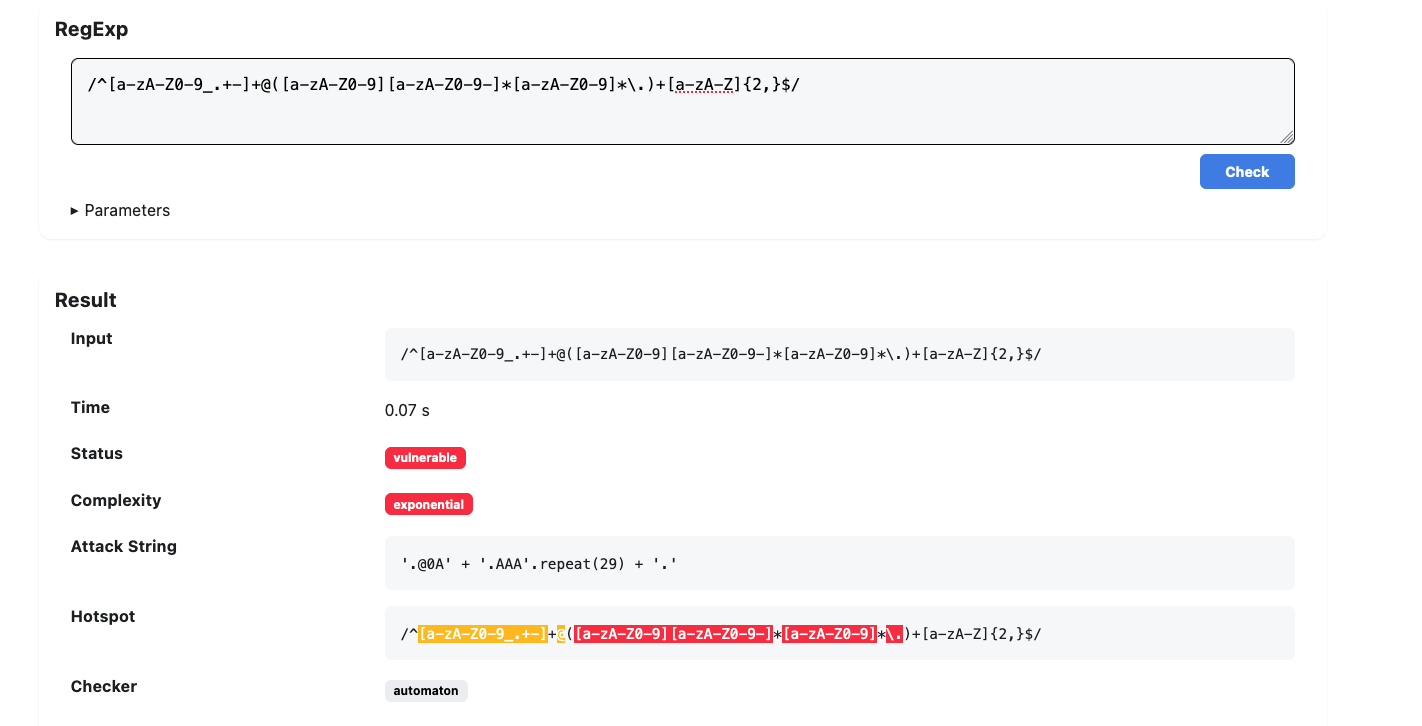Click the textarea resize grip
The image size is (1422, 726).
(x=1287, y=137)
